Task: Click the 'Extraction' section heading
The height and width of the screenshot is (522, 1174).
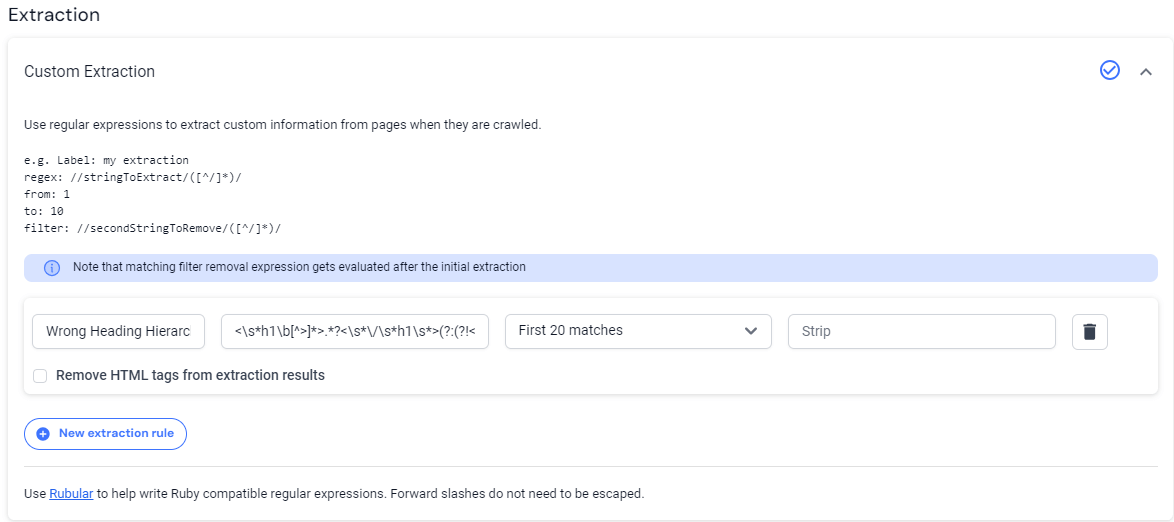Action: pos(54,16)
